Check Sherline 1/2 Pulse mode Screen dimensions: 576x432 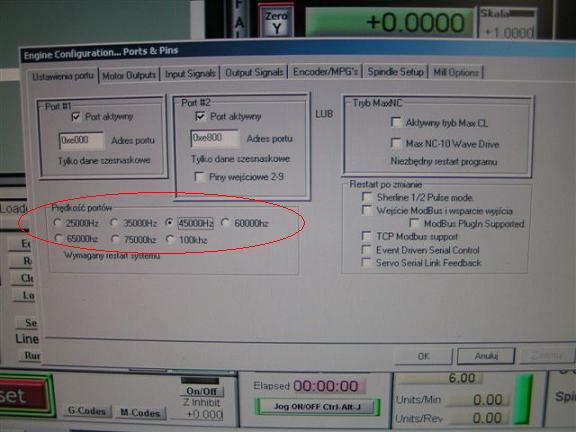367,197
